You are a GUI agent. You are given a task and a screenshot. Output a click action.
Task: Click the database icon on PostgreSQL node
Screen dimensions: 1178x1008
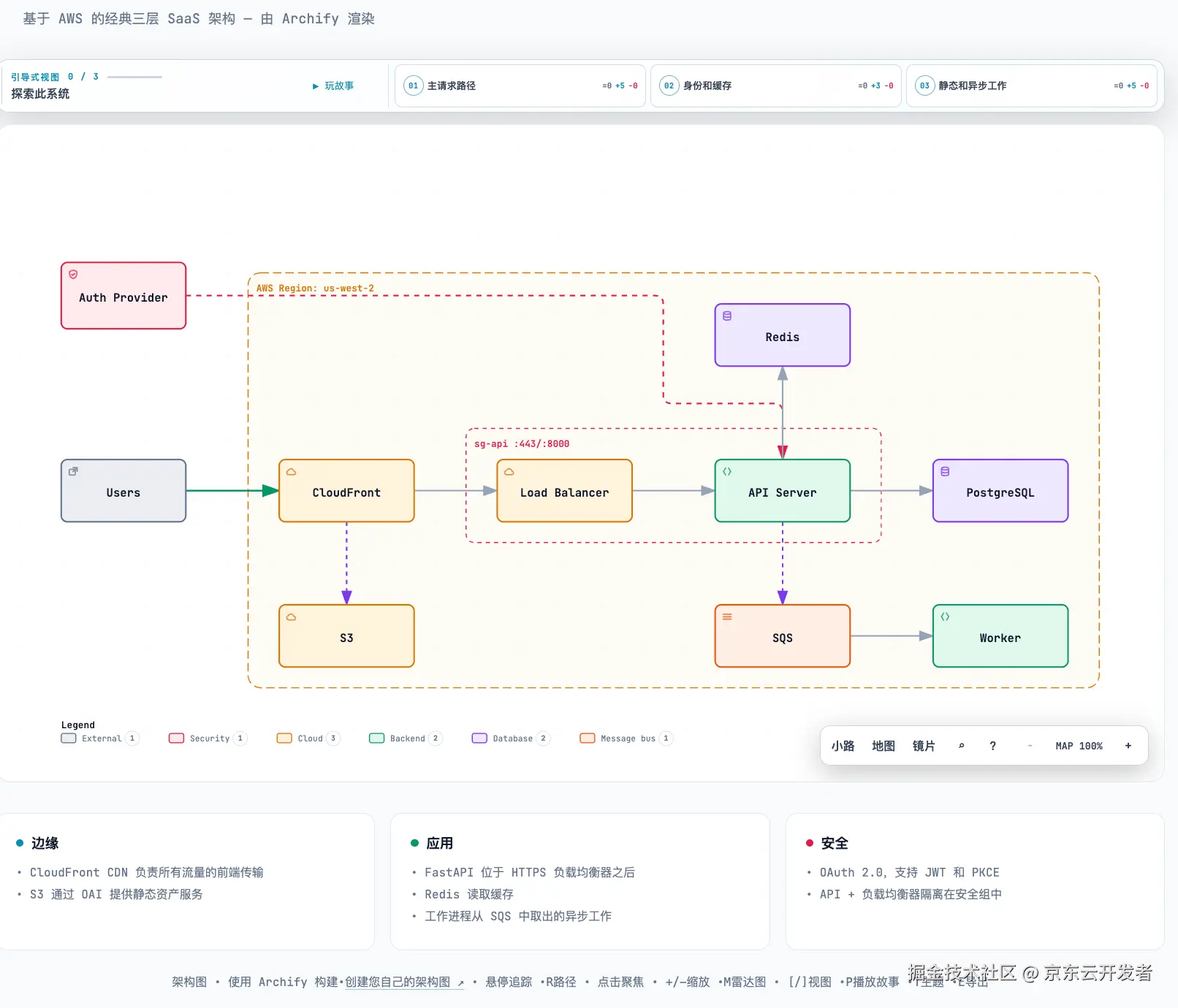click(945, 471)
